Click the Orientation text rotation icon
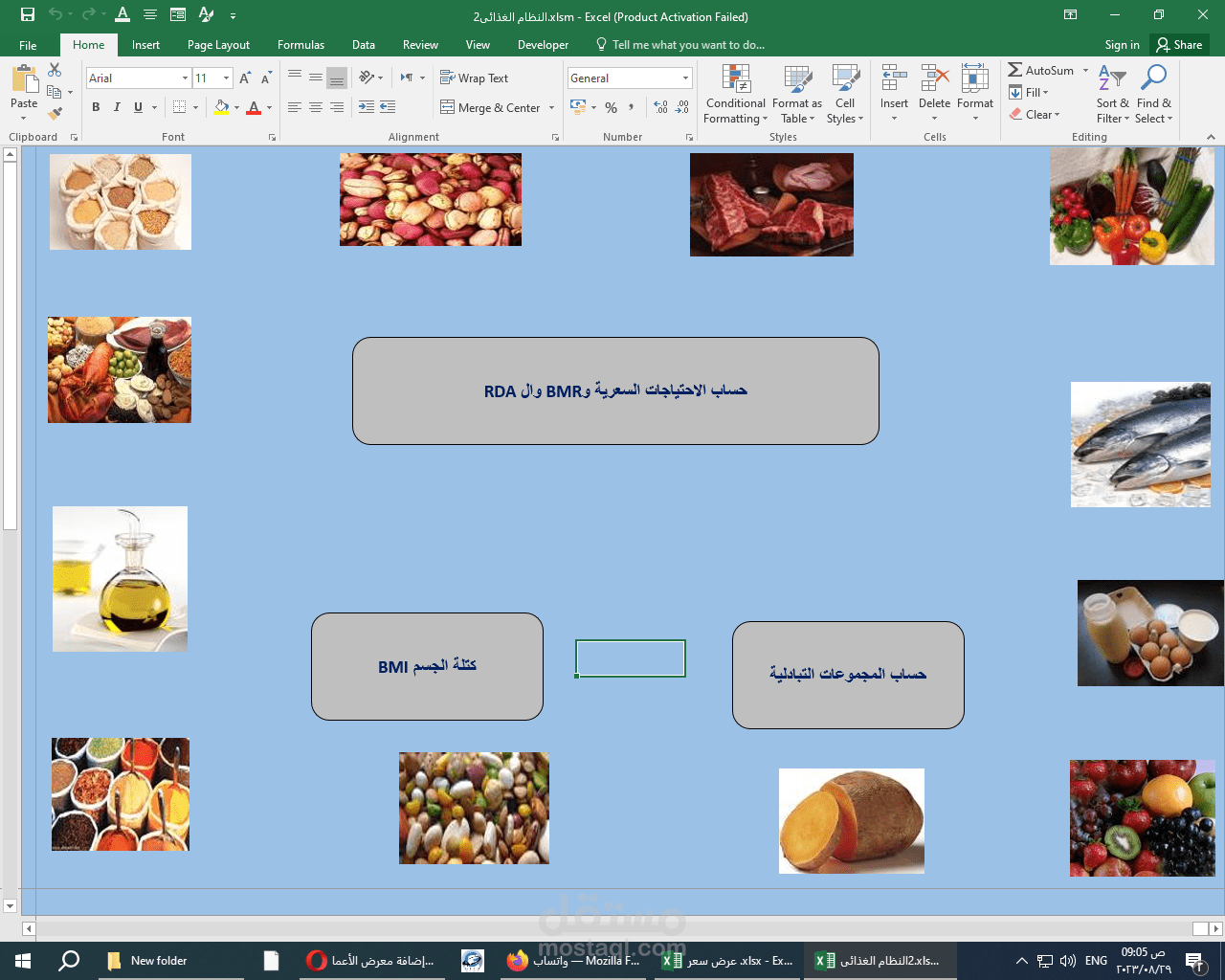1225x980 pixels. (367, 78)
